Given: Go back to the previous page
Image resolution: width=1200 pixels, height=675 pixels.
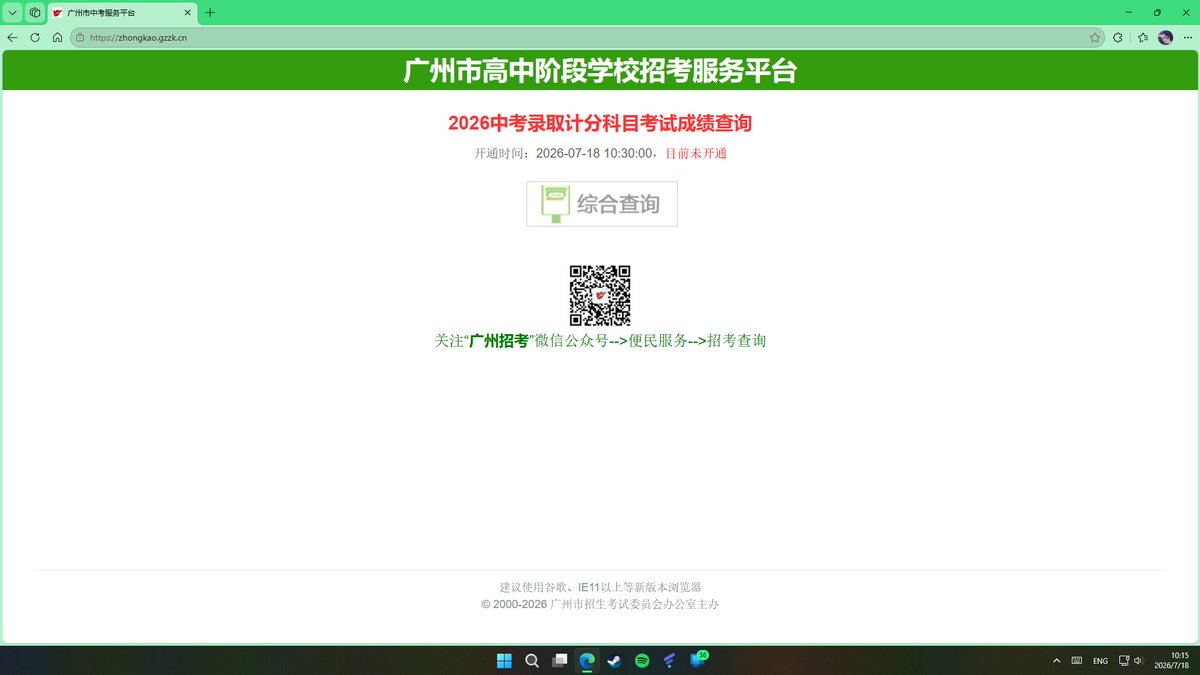Looking at the screenshot, I should pos(12,37).
